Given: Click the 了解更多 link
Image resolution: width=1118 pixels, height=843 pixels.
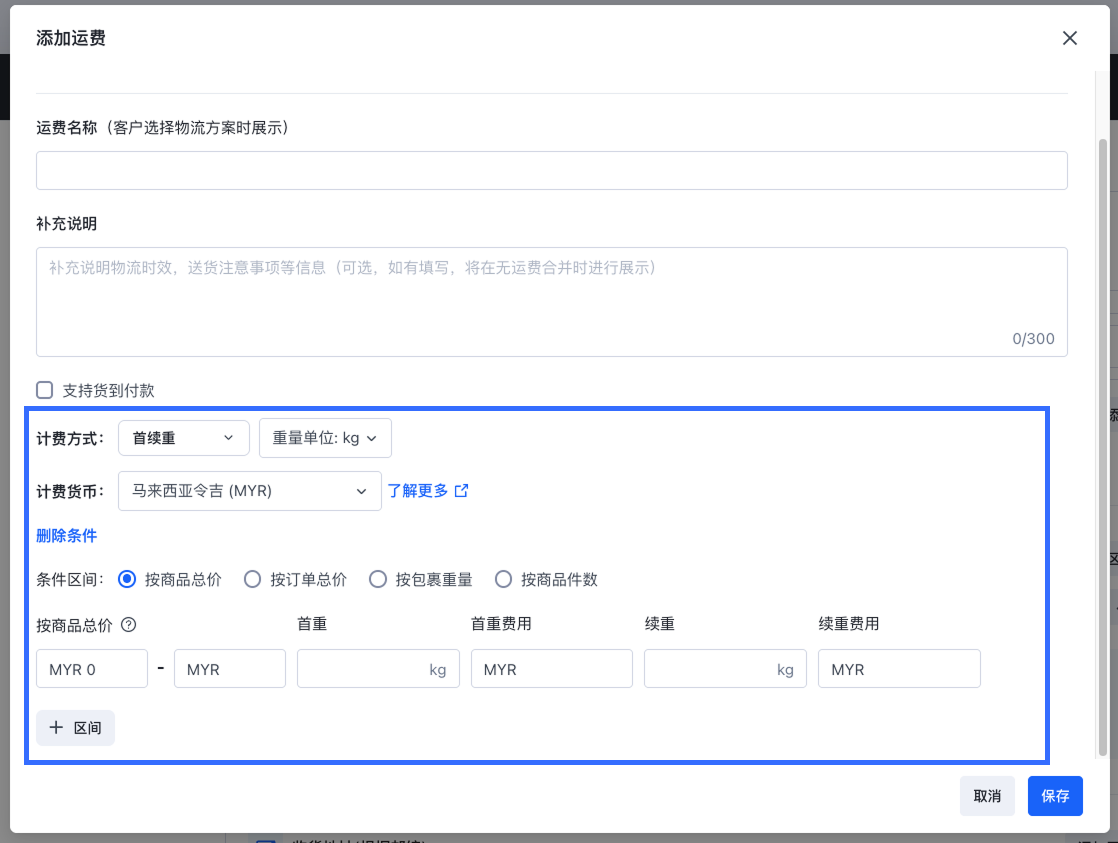Looking at the screenshot, I should coord(418,491).
